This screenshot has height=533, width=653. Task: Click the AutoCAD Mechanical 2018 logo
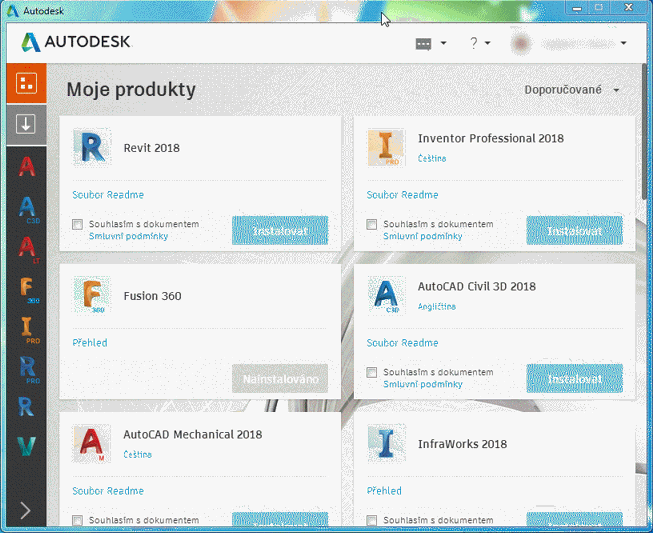click(92, 443)
